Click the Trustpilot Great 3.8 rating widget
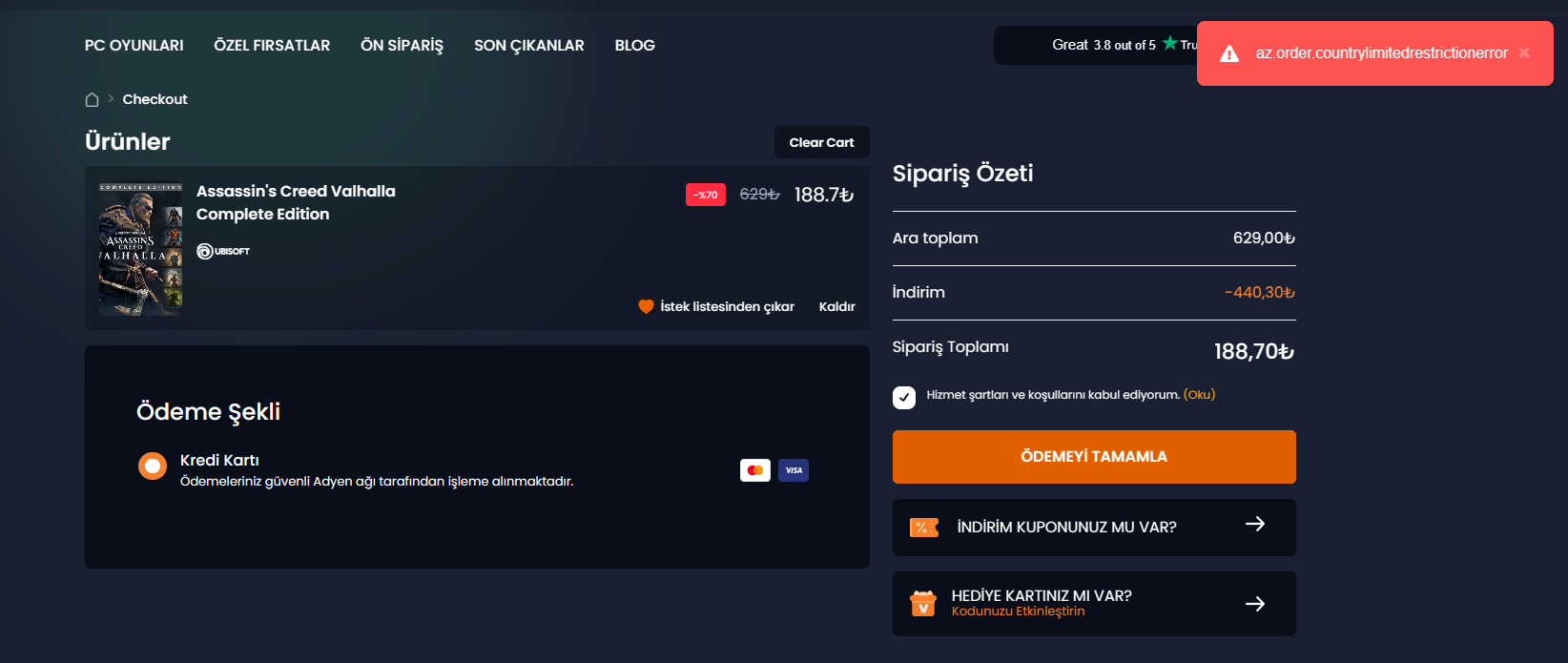1568x663 pixels. tap(1095, 45)
